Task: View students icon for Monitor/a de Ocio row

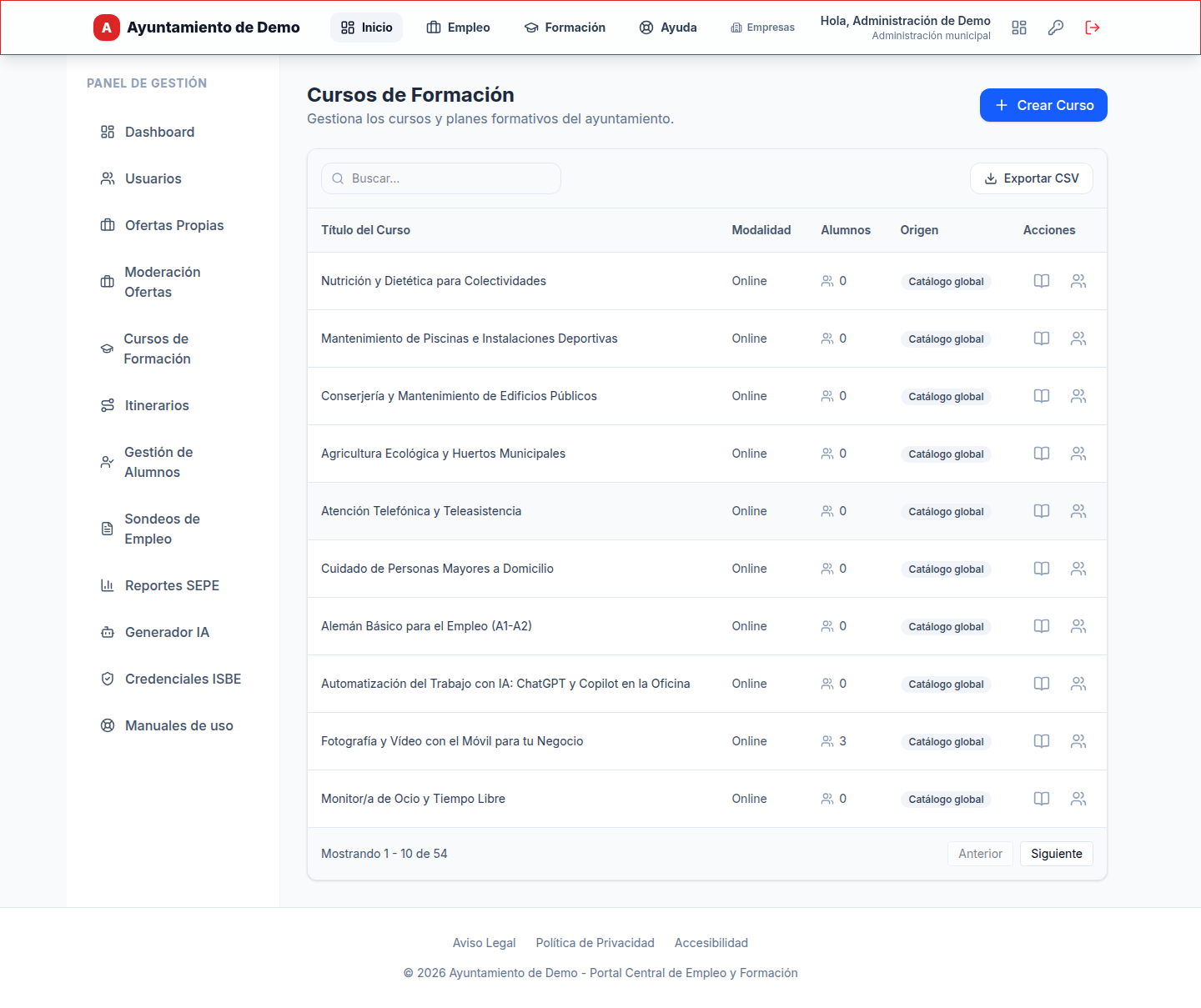Action: click(1078, 799)
